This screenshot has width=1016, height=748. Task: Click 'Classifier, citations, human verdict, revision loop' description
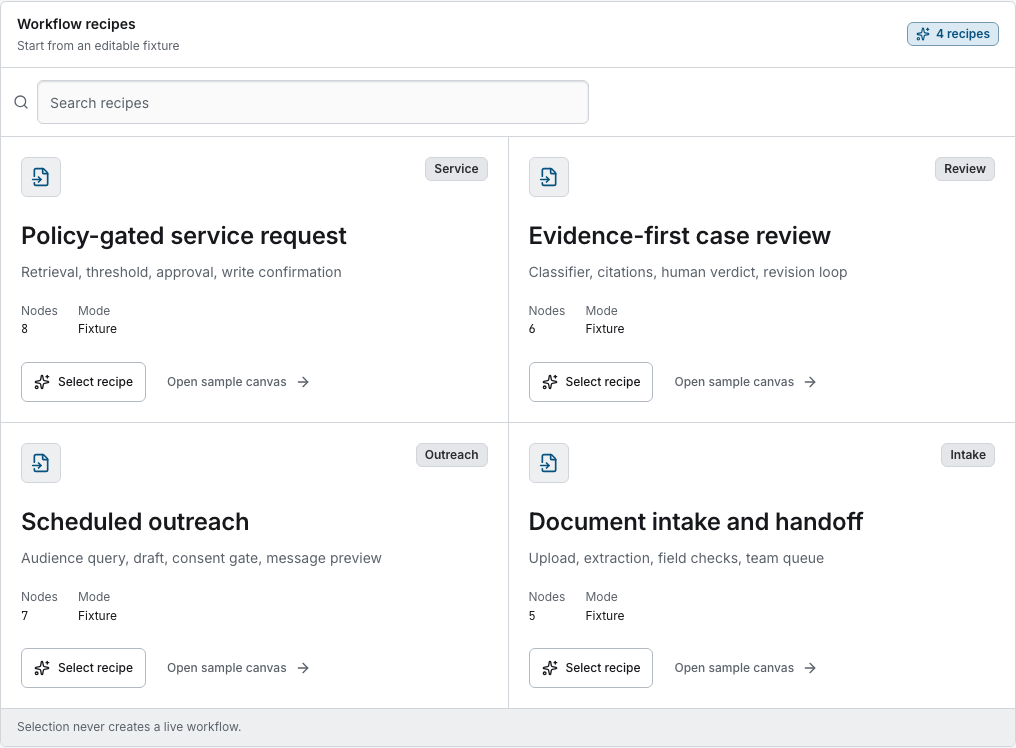688,272
